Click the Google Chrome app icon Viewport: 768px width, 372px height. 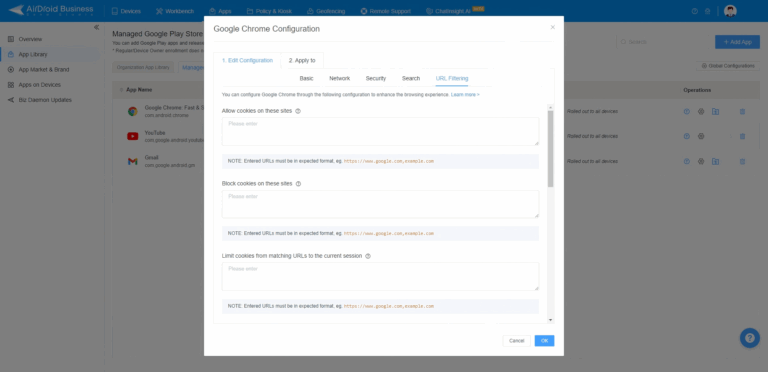click(133, 111)
